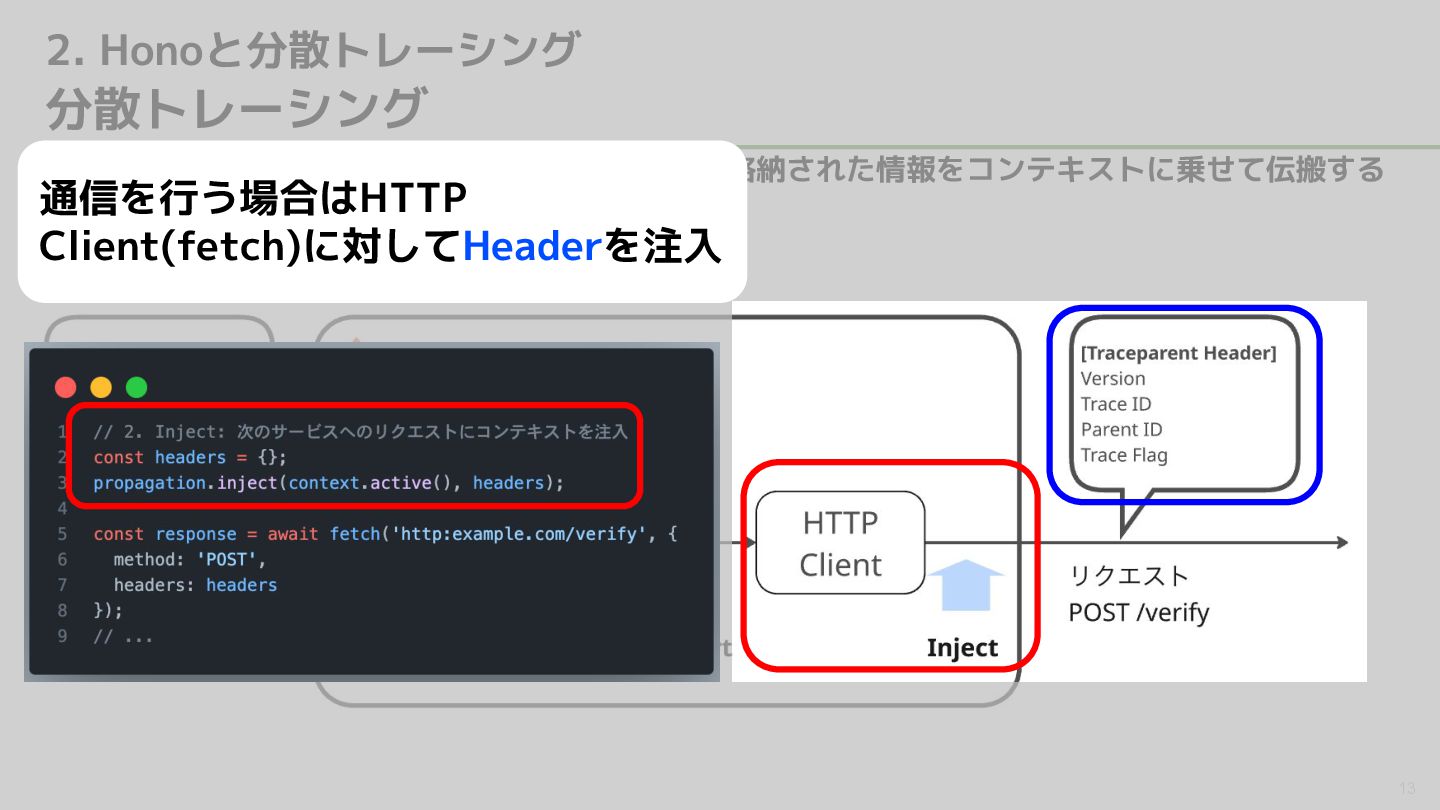Click the HTTP Client box in diagram
Screen dimensions: 1440x810
click(x=840, y=543)
